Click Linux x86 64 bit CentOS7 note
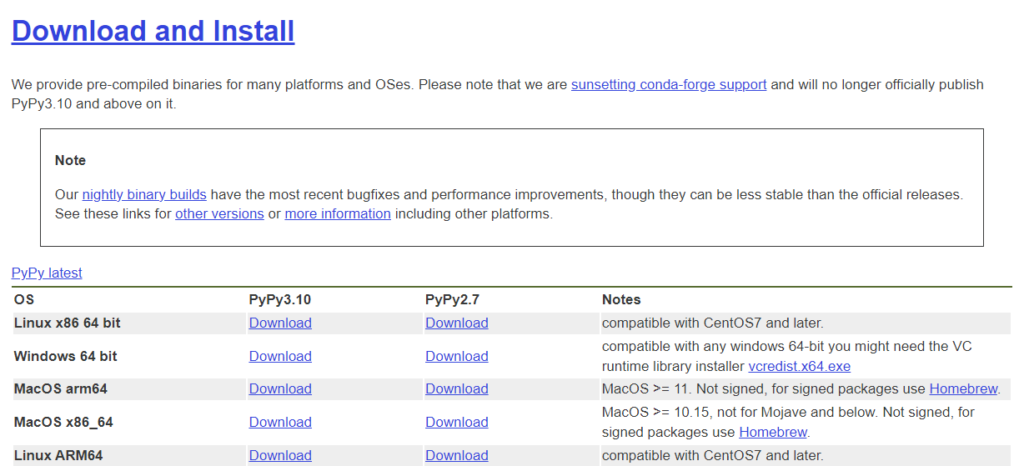The image size is (1024, 466). tap(712, 323)
